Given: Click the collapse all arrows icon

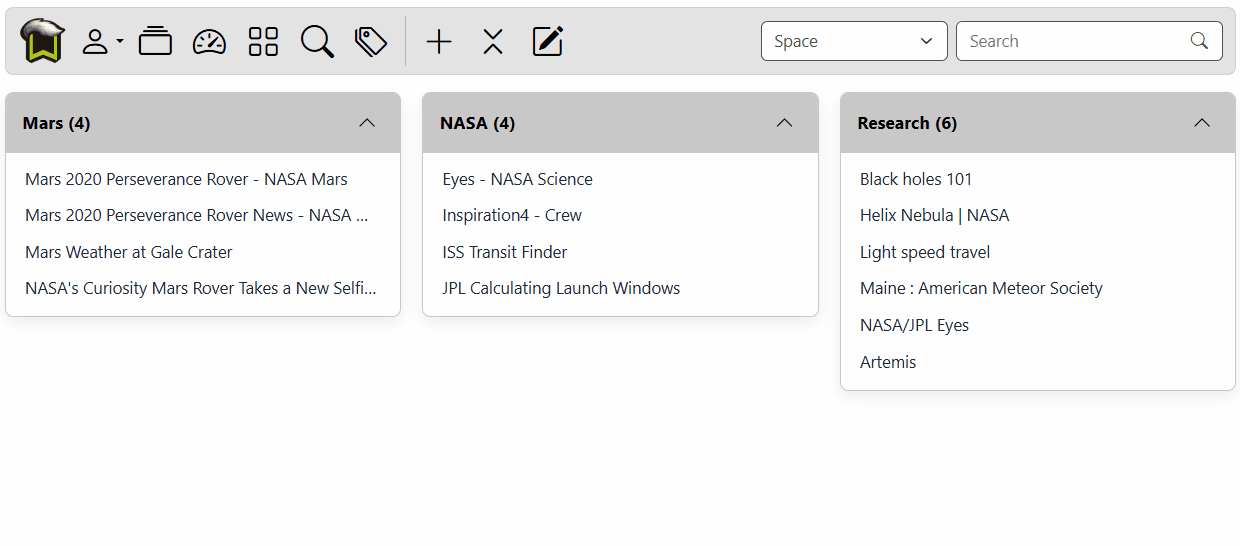Looking at the screenshot, I should coord(493,41).
